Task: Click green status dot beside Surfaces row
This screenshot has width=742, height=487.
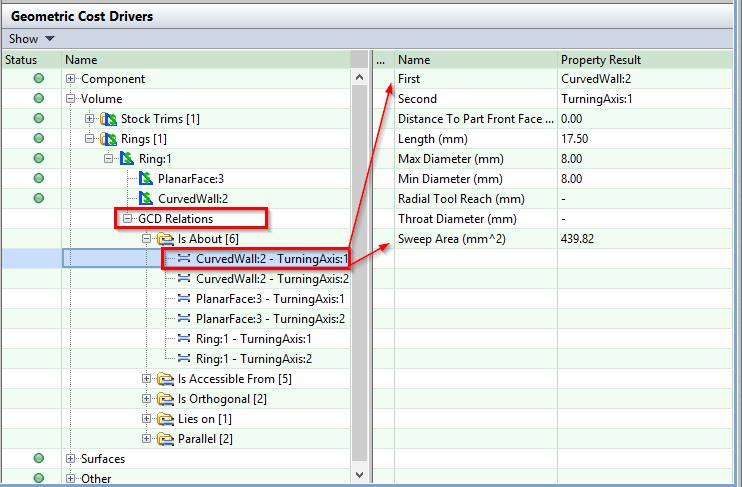Action: (x=39, y=459)
